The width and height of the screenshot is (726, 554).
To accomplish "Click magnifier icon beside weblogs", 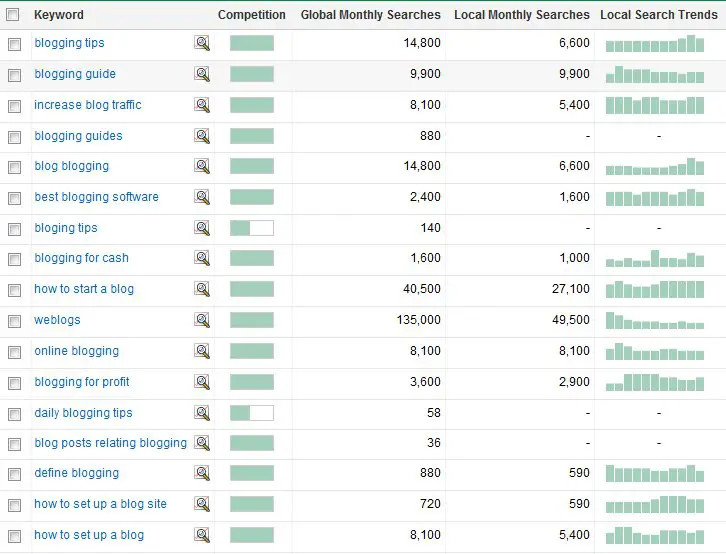I will tap(202, 320).
